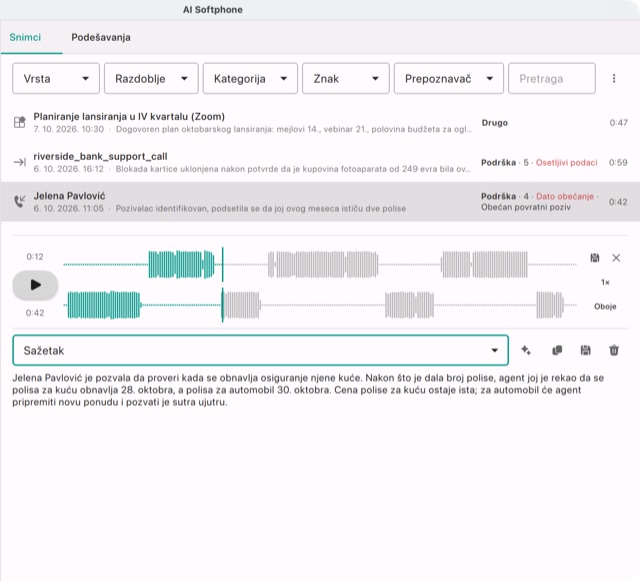Click the Osetljivi podaci tag

point(567,163)
